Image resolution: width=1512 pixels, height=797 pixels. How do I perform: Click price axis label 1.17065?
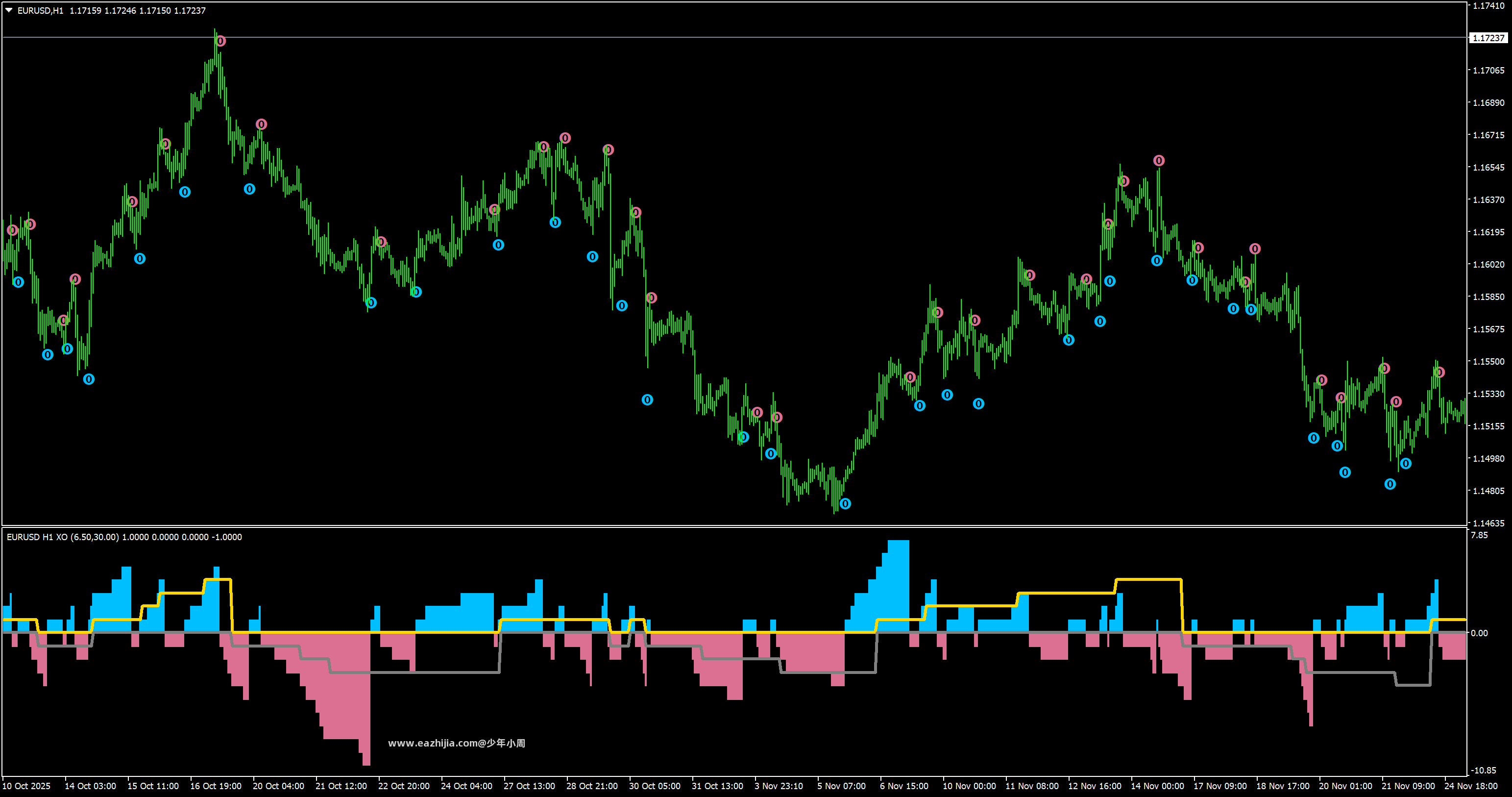(x=1488, y=71)
